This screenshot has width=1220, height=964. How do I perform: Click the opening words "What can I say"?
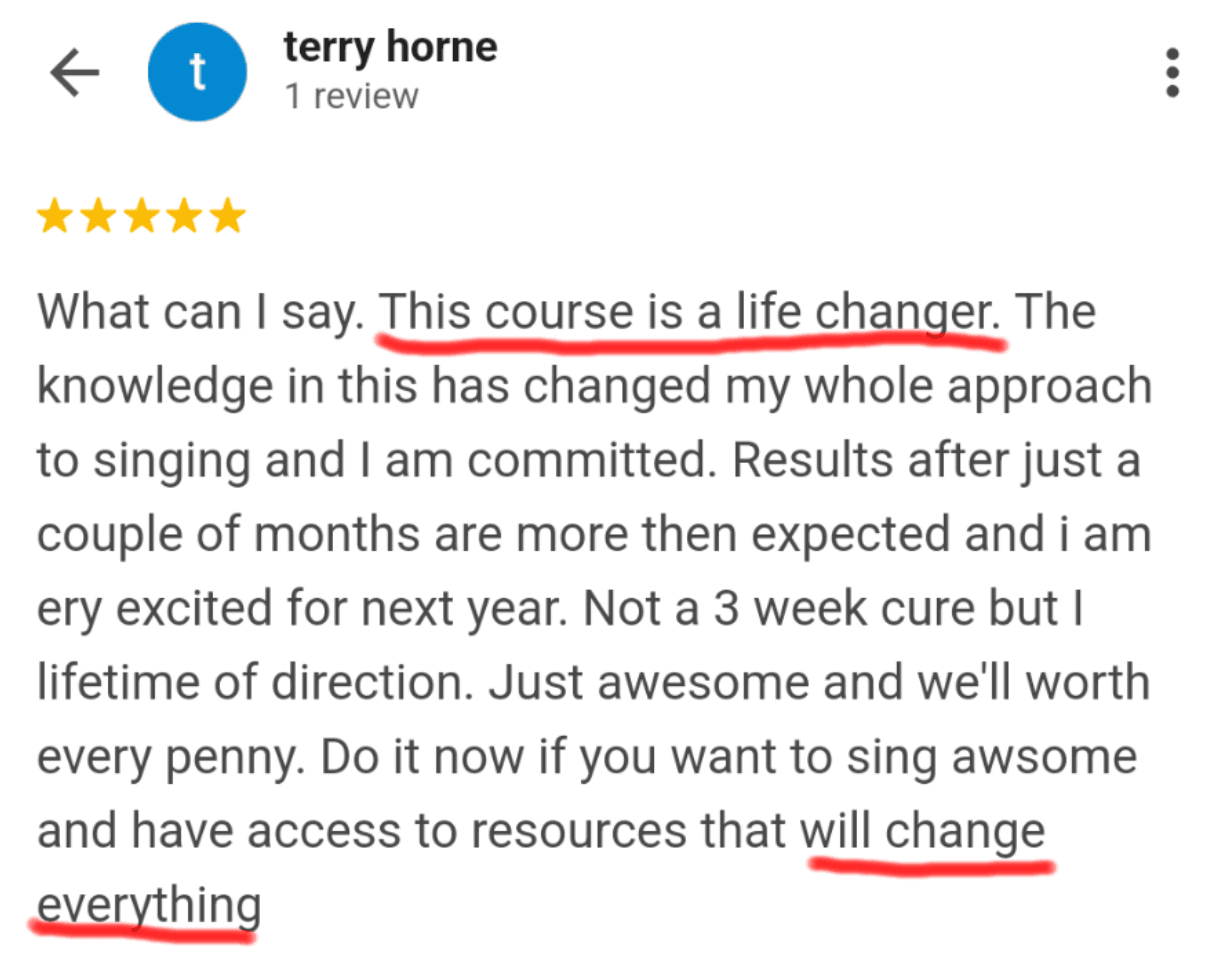tap(201, 313)
